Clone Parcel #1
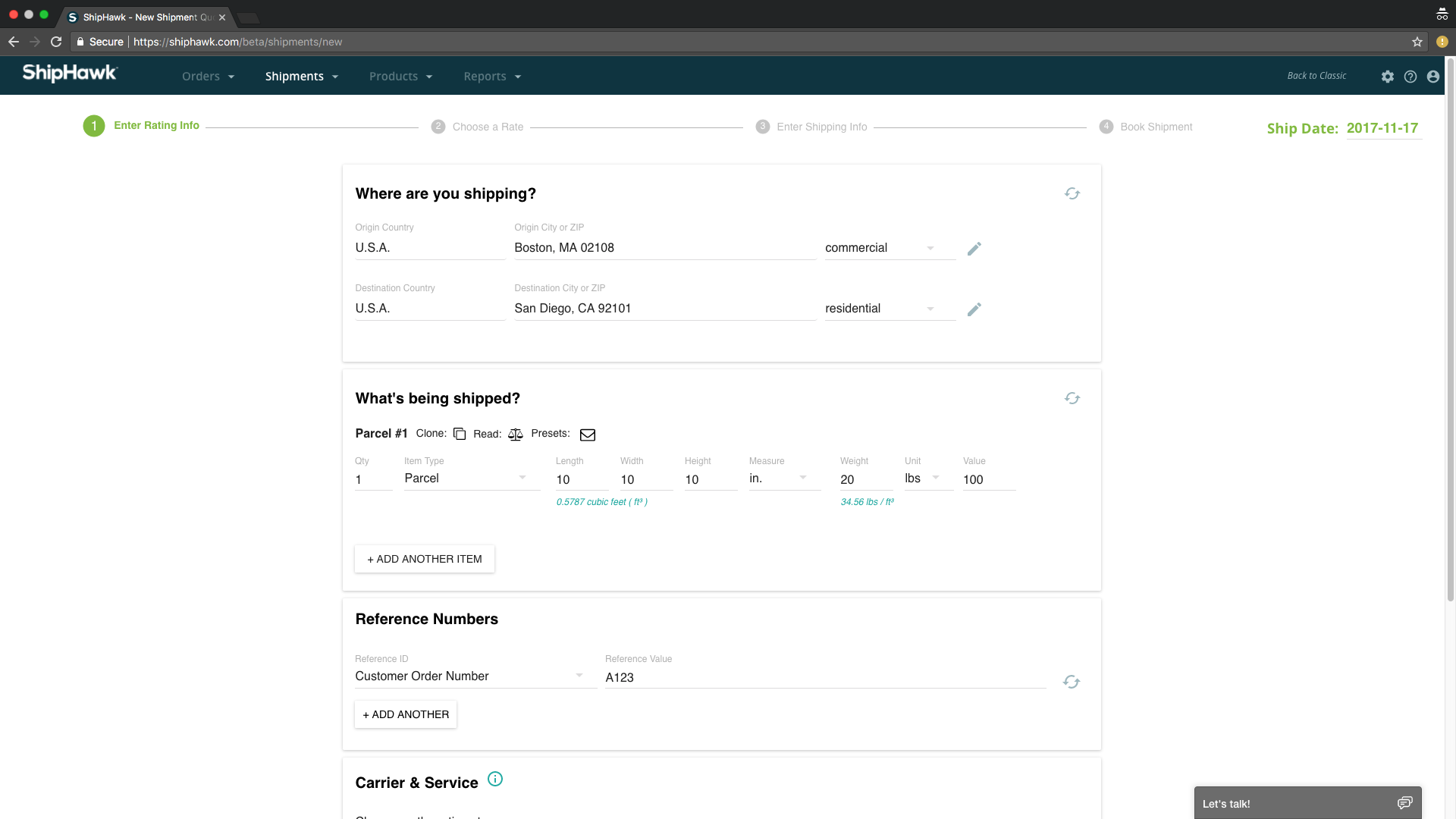This screenshot has width=1456, height=819. (460, 434)
